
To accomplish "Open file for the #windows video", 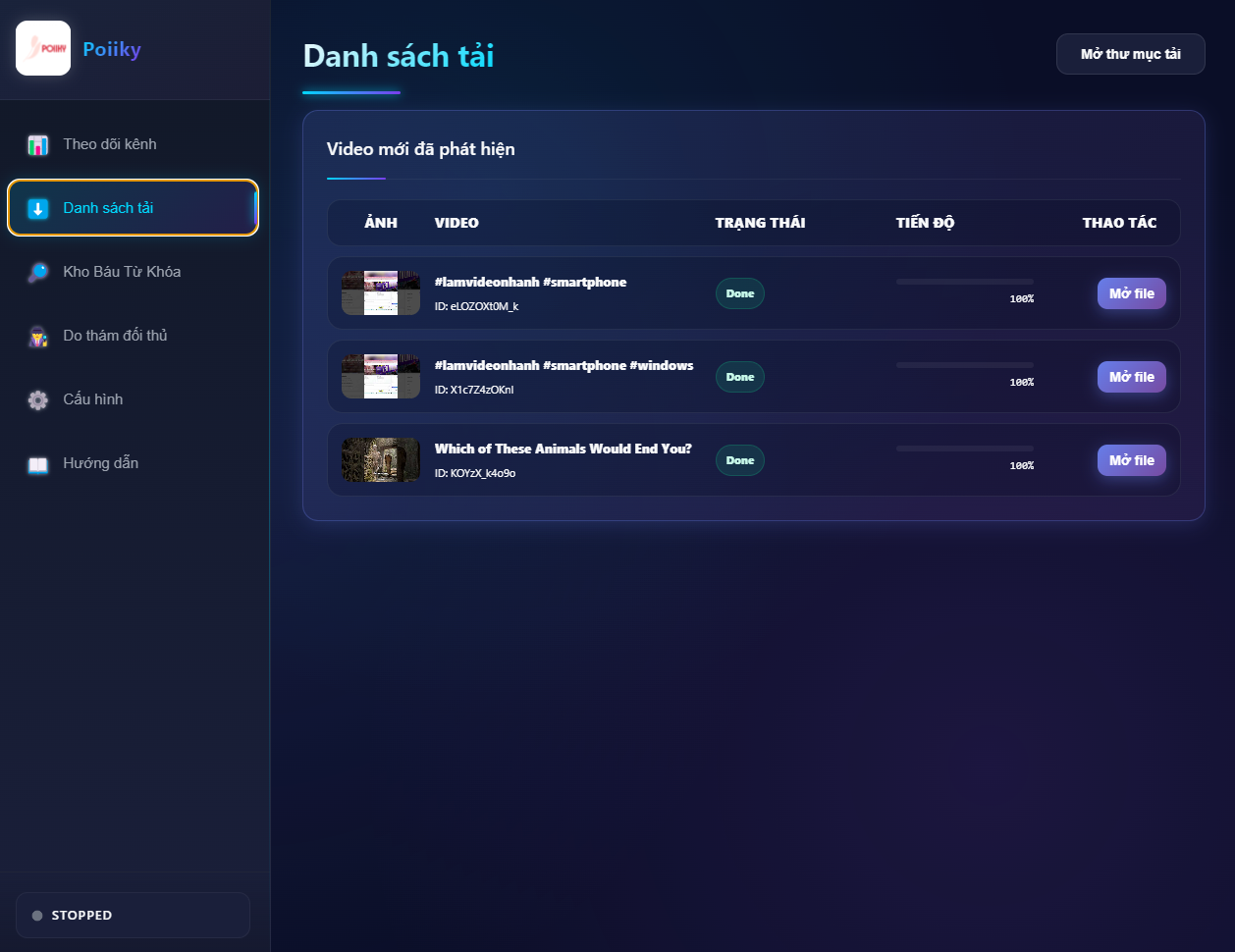I will (1131, 377).
